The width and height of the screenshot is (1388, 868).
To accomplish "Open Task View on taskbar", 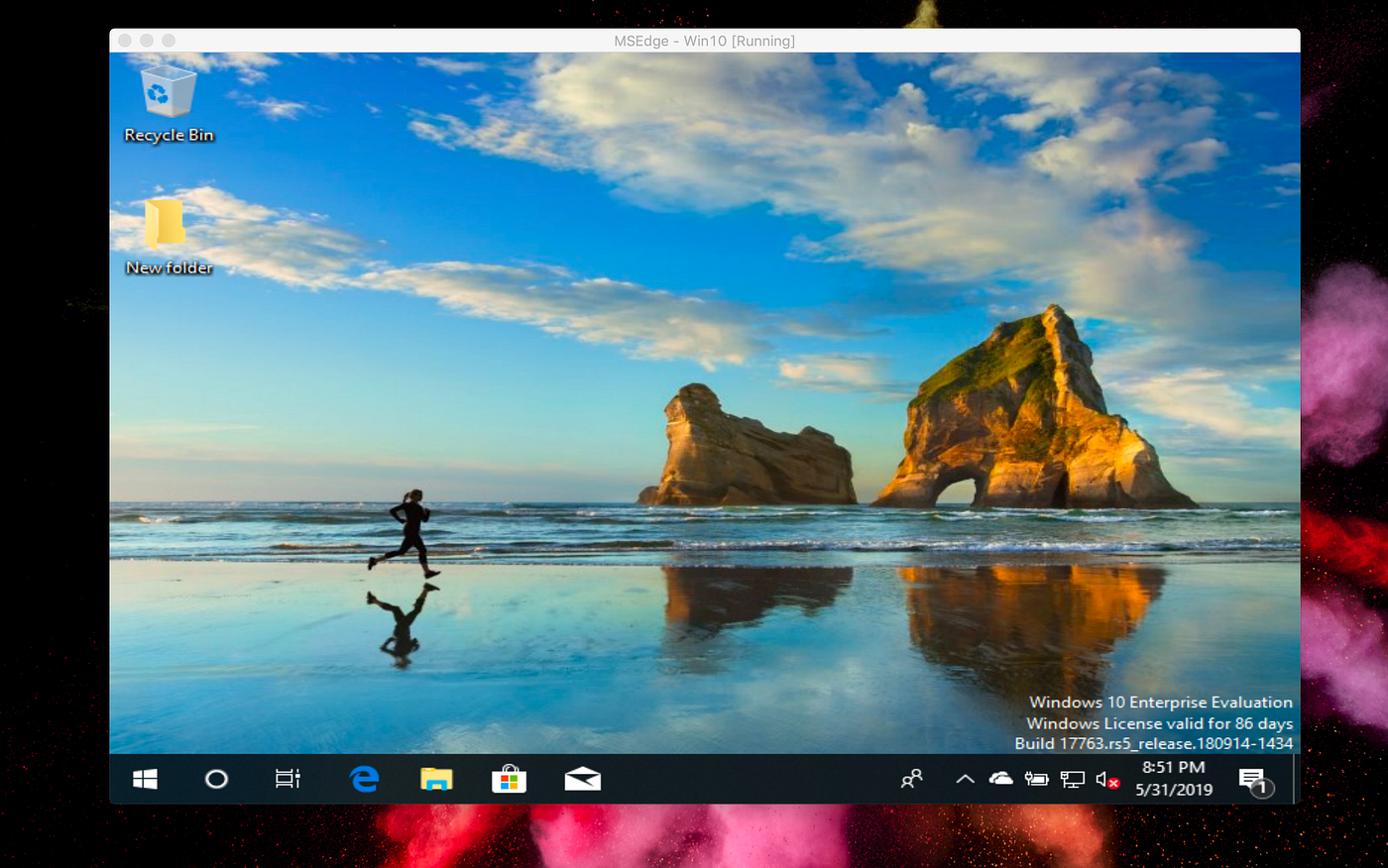I will point(288,780).
